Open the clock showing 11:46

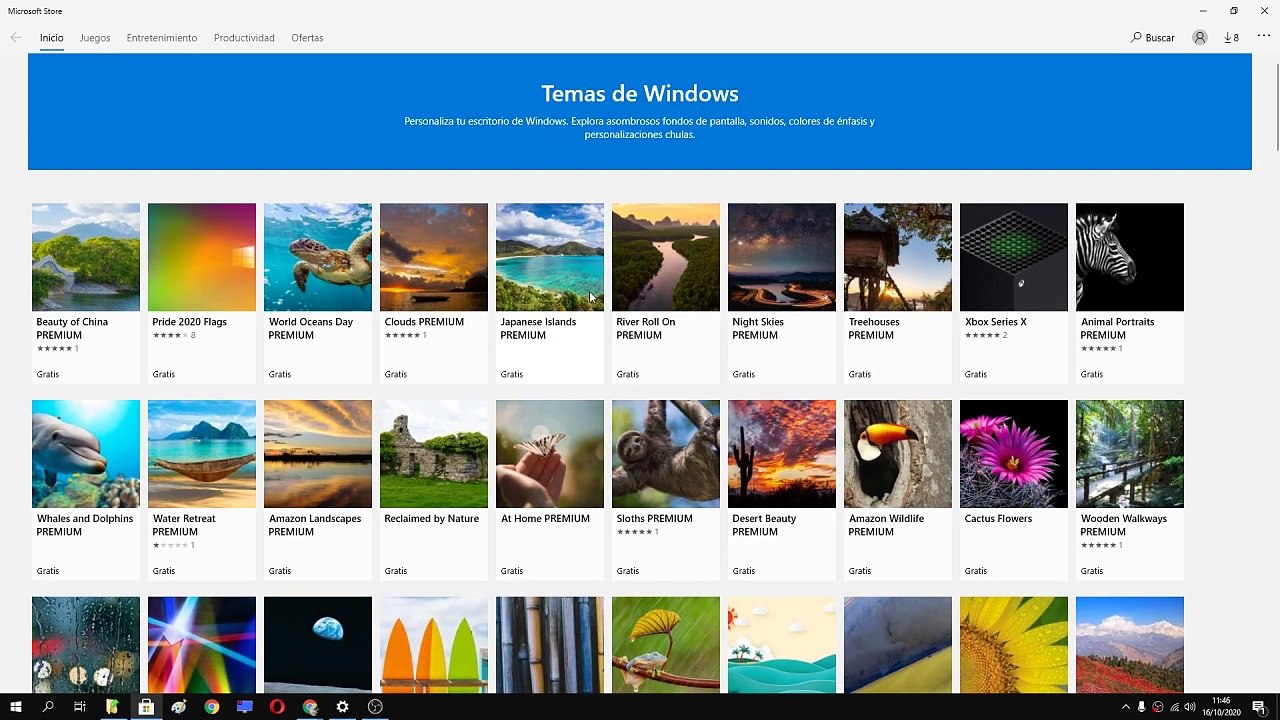[1221, 707]
